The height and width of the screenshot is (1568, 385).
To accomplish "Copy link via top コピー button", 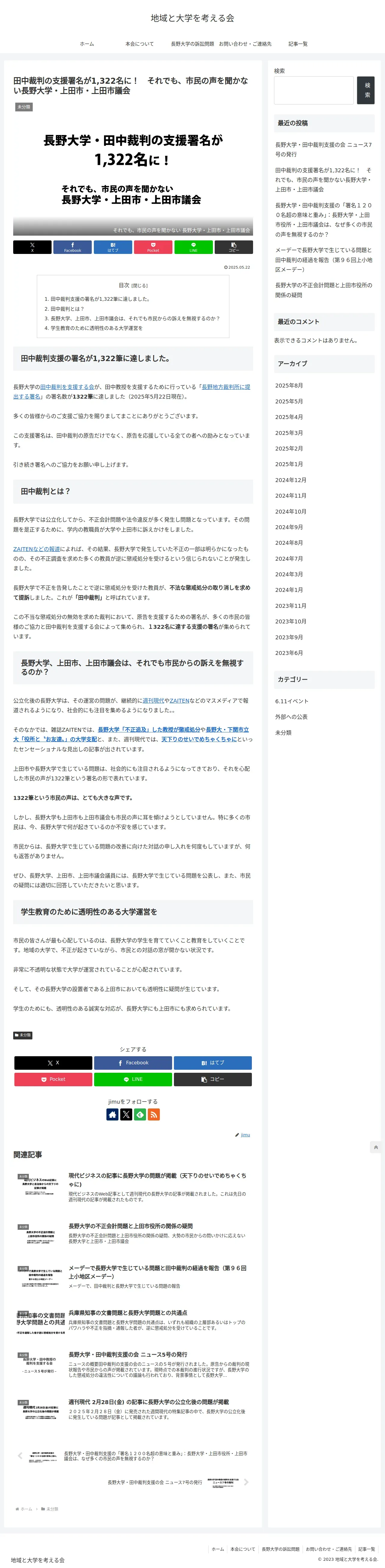I will click(234, 247).
